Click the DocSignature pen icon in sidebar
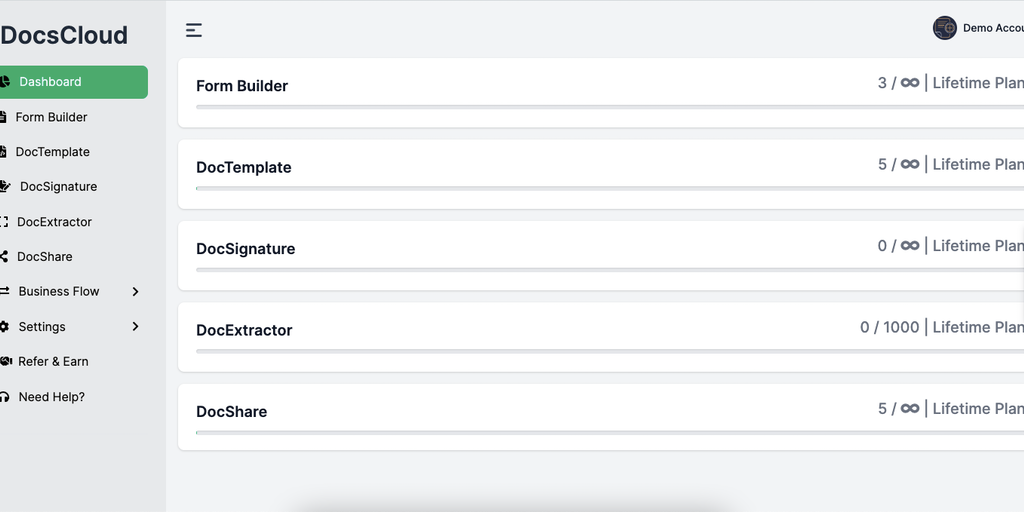This screenshot has height=512, width=1024. point(5,187)
